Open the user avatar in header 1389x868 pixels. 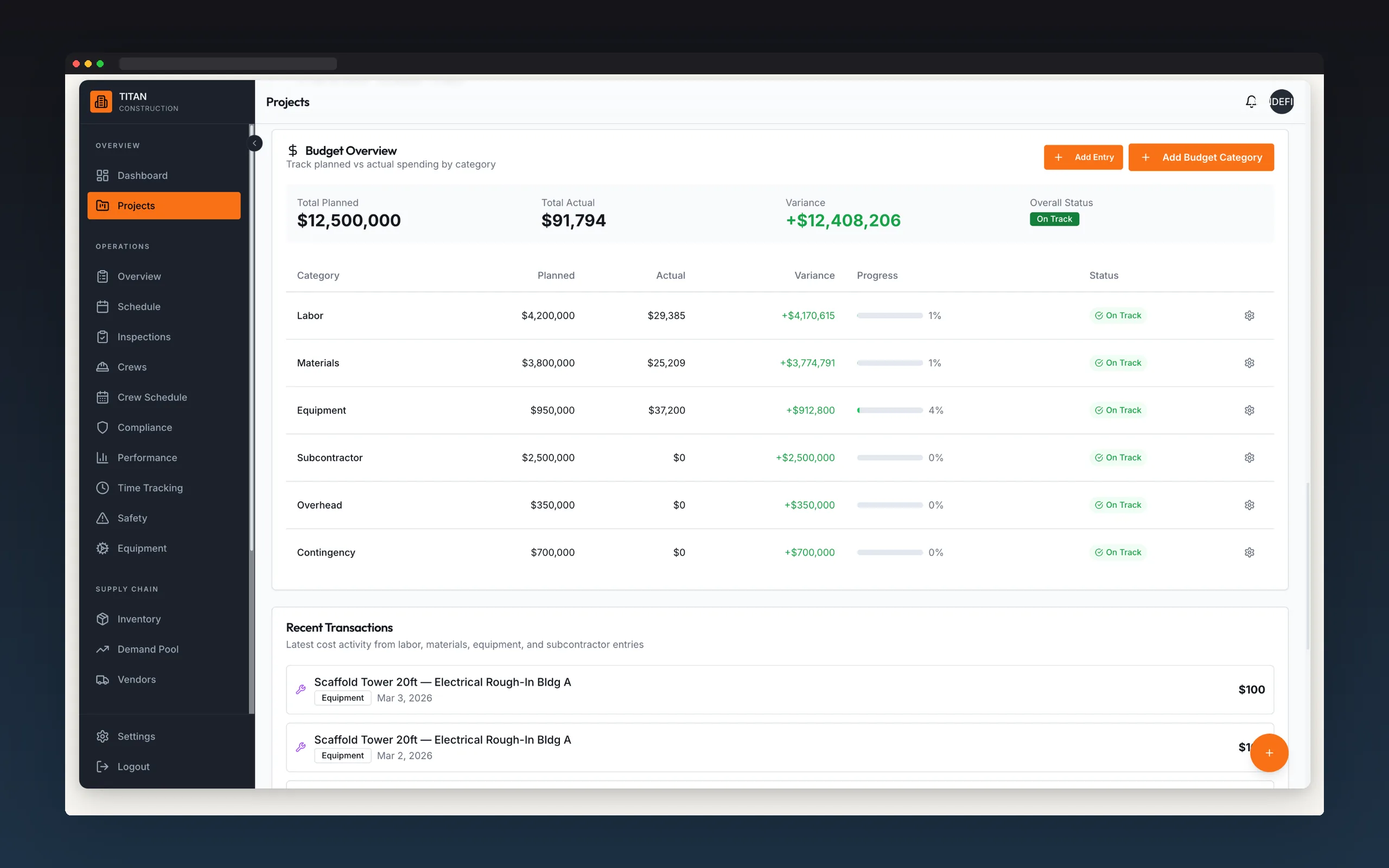point(1281,101)
